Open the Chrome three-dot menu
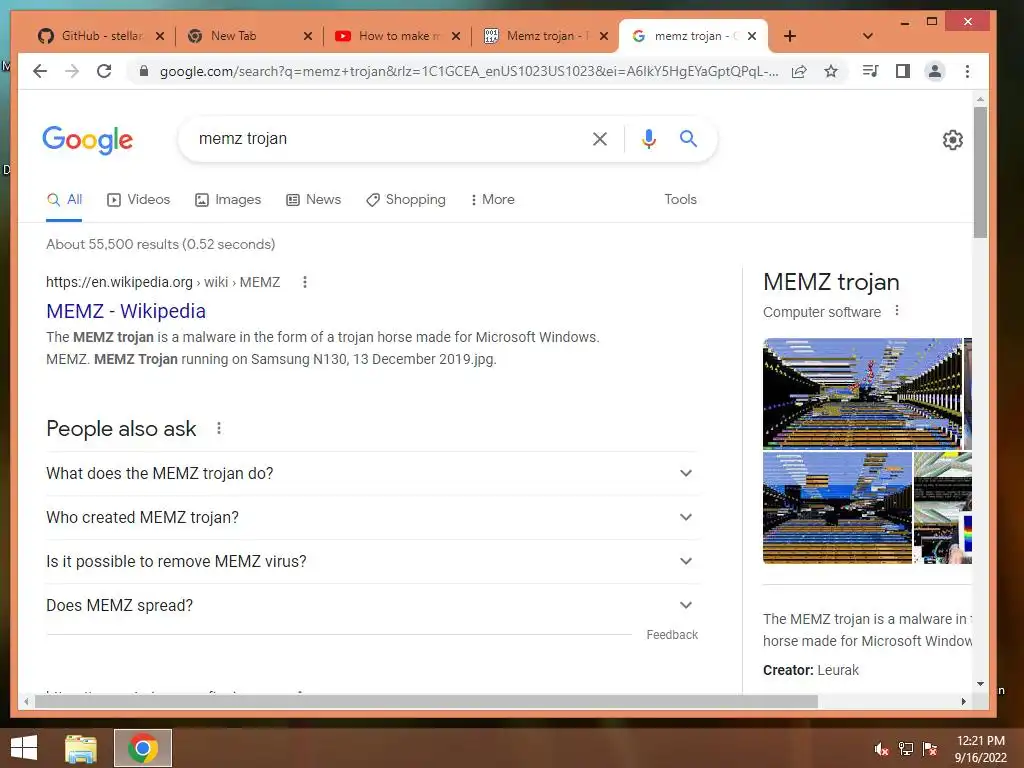 click(x=967, y=71)
